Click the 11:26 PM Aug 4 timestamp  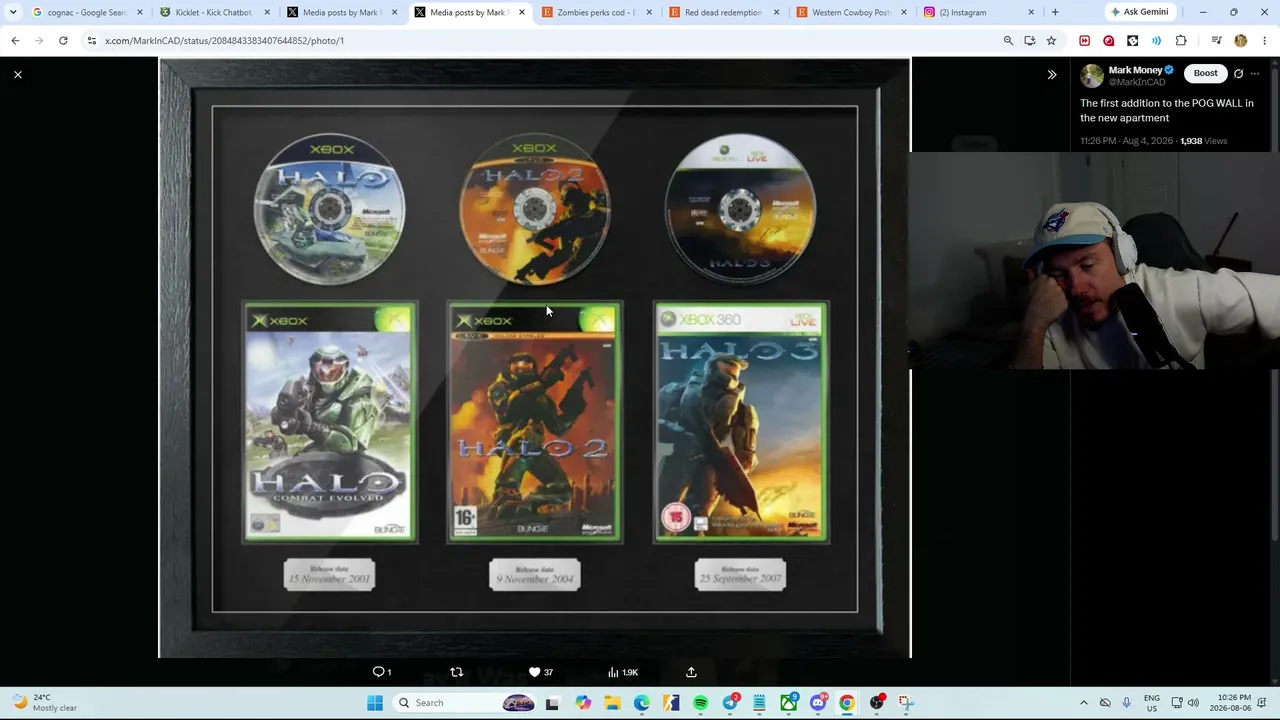pos(1126,141)
